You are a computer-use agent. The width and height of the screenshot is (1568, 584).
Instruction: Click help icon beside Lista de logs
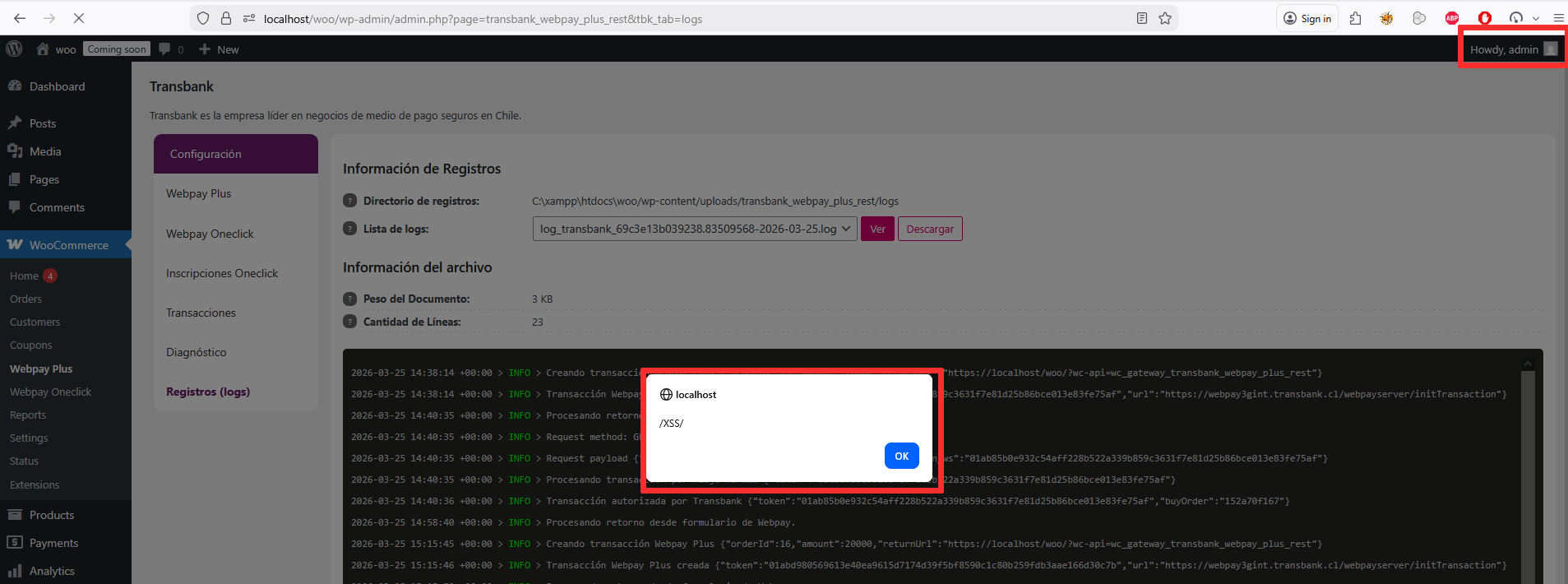point(349,229)
